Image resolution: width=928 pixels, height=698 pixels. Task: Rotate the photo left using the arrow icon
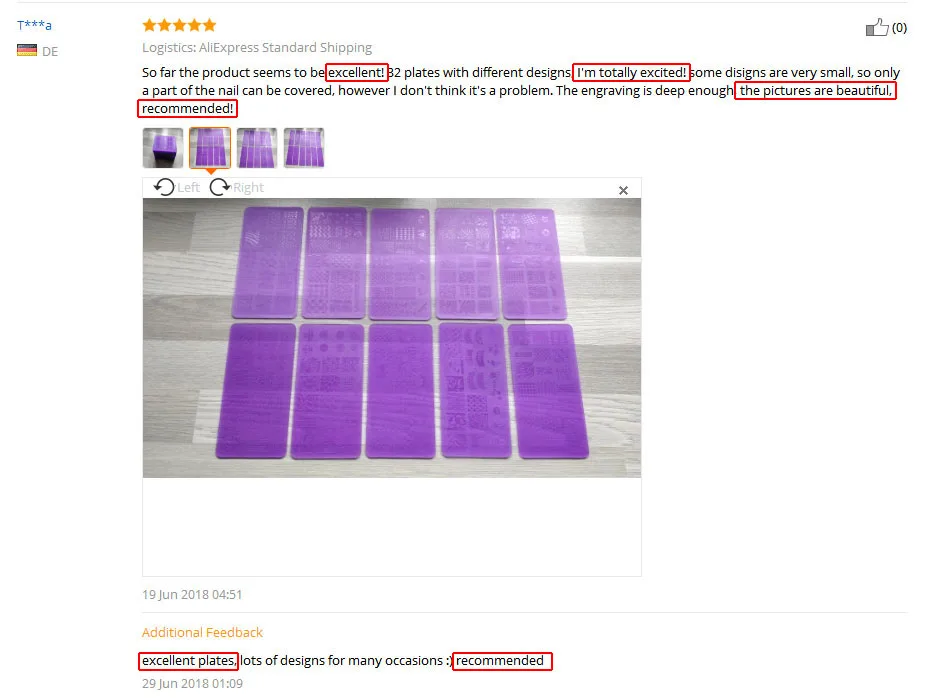(164, 187)
